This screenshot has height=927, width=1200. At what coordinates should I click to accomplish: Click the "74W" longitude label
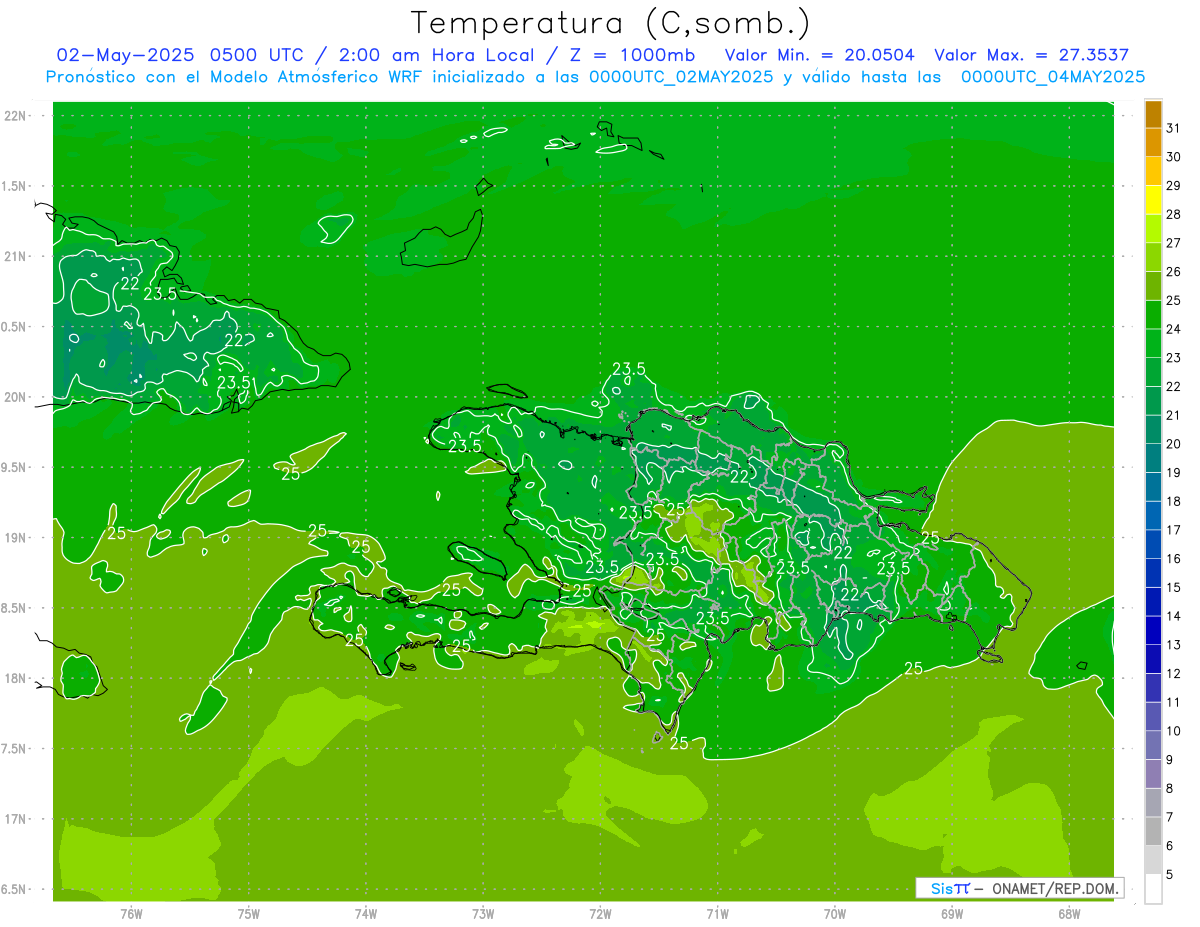click(366, 914)
